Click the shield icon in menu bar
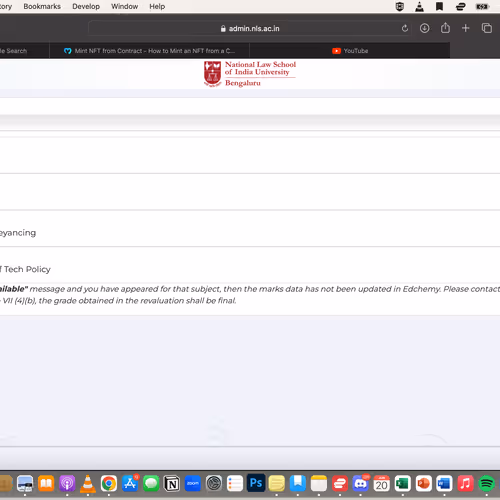This screenshot has height=500, width=500. point(400,6)
